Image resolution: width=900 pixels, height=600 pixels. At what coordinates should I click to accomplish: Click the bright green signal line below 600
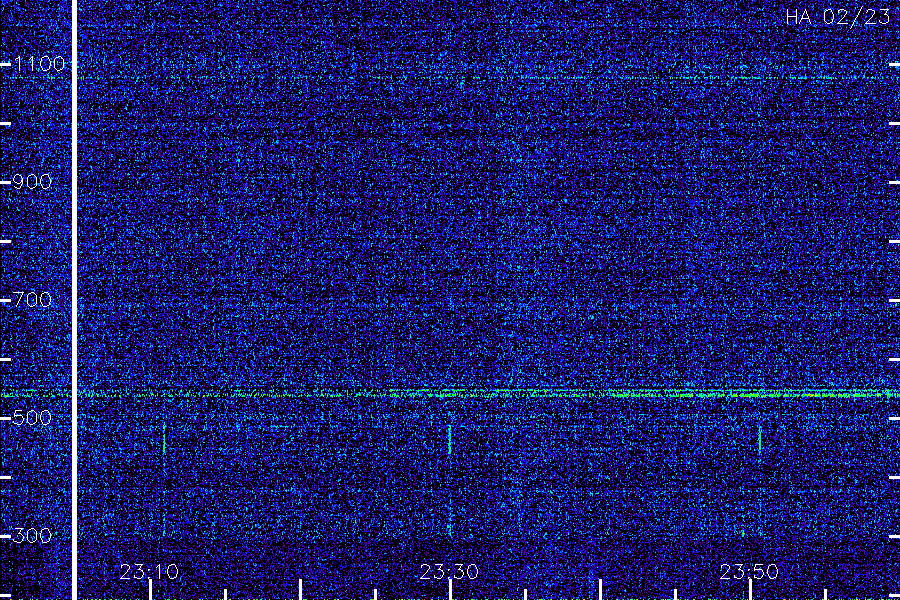(450, 394)
